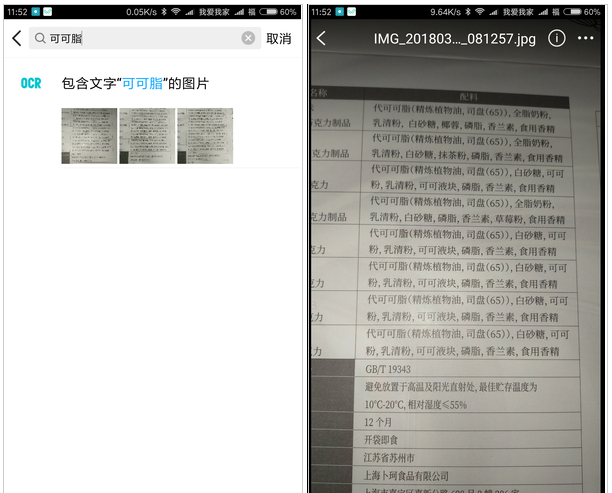Tap the 9.64K/s network speed indicator
This screenshot has width=612, height=493.
[445, 12]
